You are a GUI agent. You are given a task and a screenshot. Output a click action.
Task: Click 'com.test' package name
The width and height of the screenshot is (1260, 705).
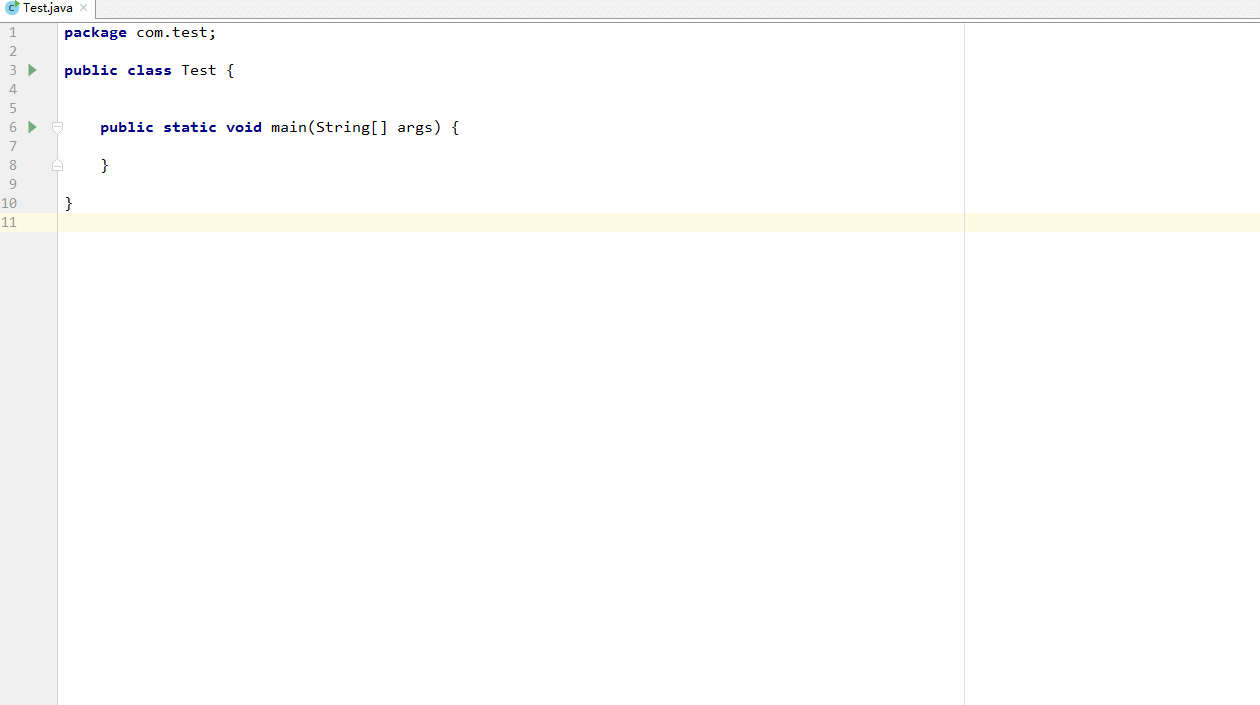tap(172, 32)
